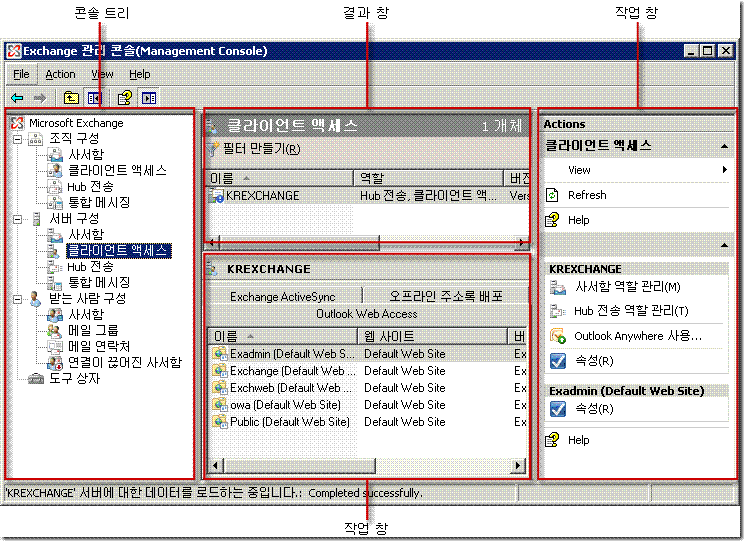
Task: Select the Exchange (Default Web...) row
Action: (369, 371)
